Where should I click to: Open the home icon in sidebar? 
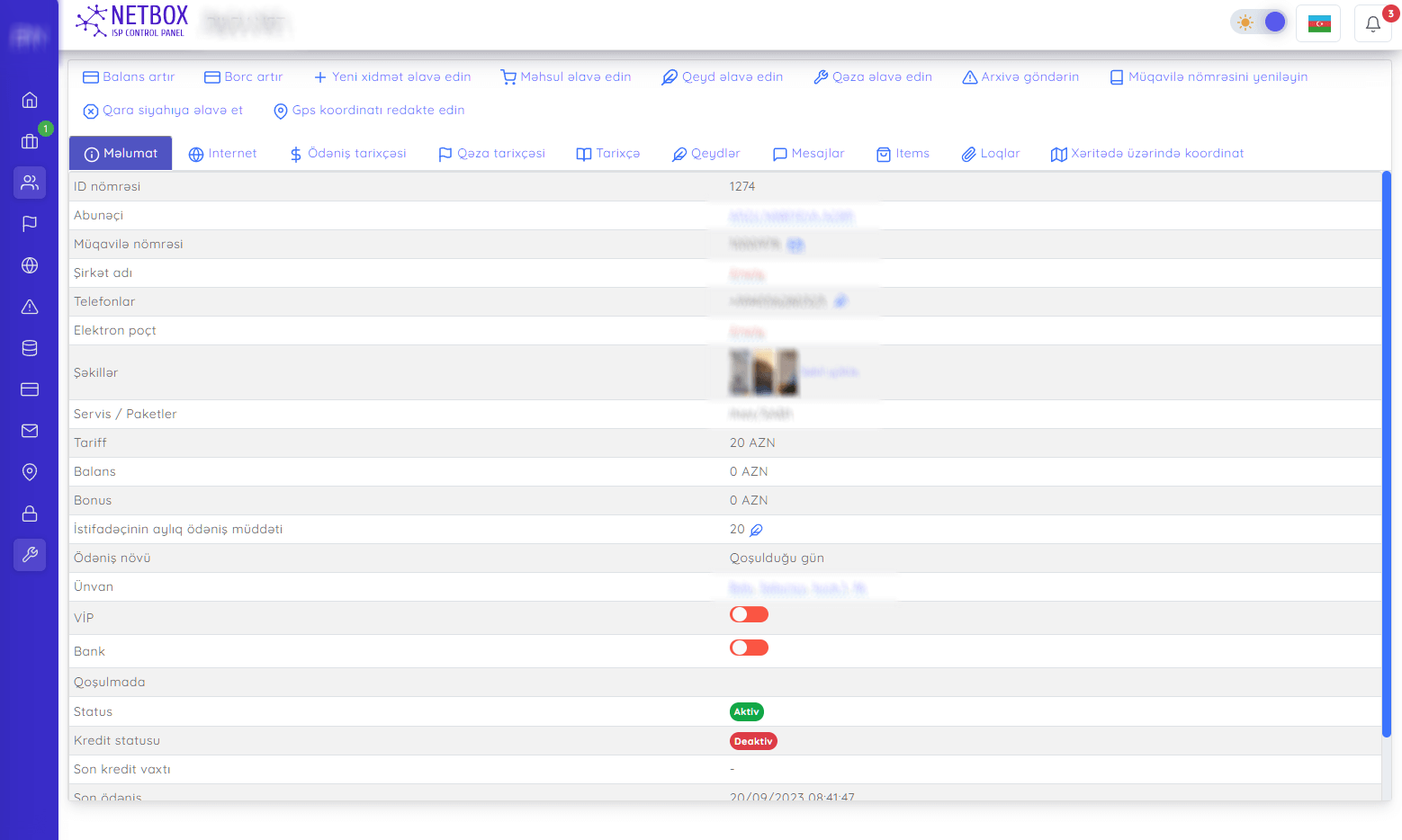click(30, 100)
